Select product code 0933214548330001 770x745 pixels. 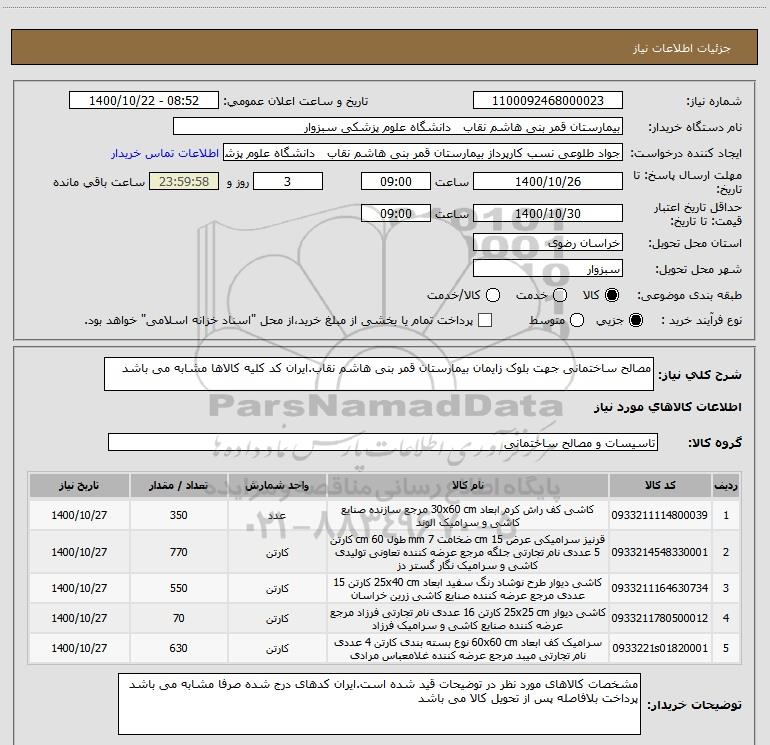660,552
